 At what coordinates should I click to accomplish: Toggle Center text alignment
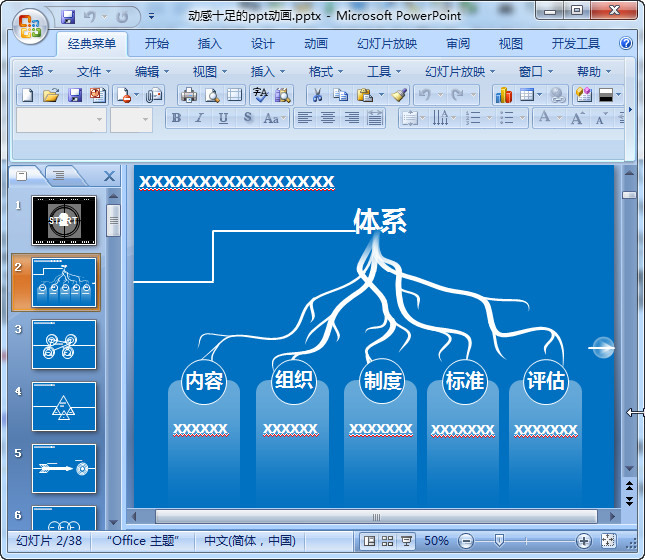(328, 119)
